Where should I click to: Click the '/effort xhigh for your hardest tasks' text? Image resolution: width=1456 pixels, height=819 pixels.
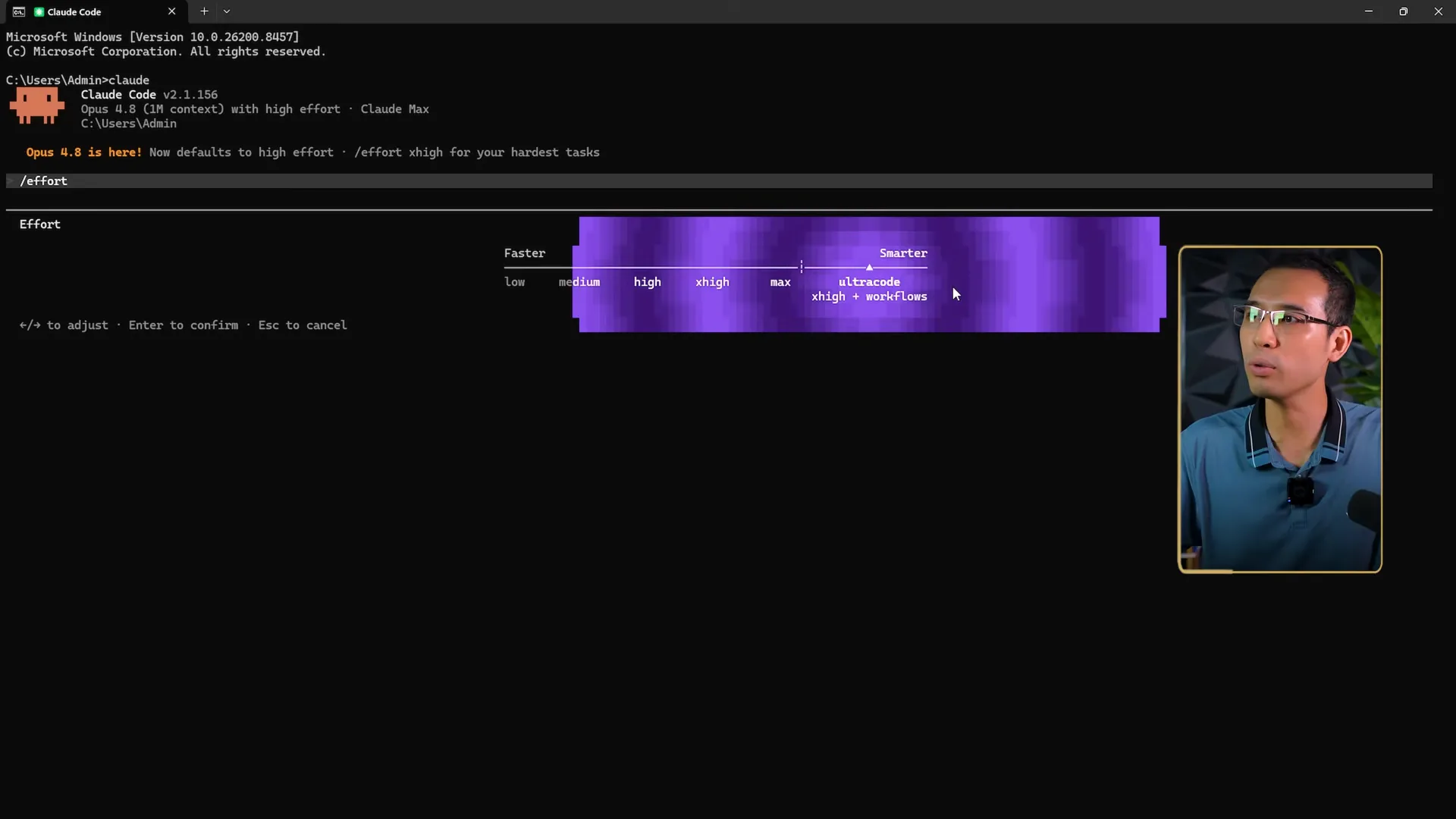click(477, 152)
